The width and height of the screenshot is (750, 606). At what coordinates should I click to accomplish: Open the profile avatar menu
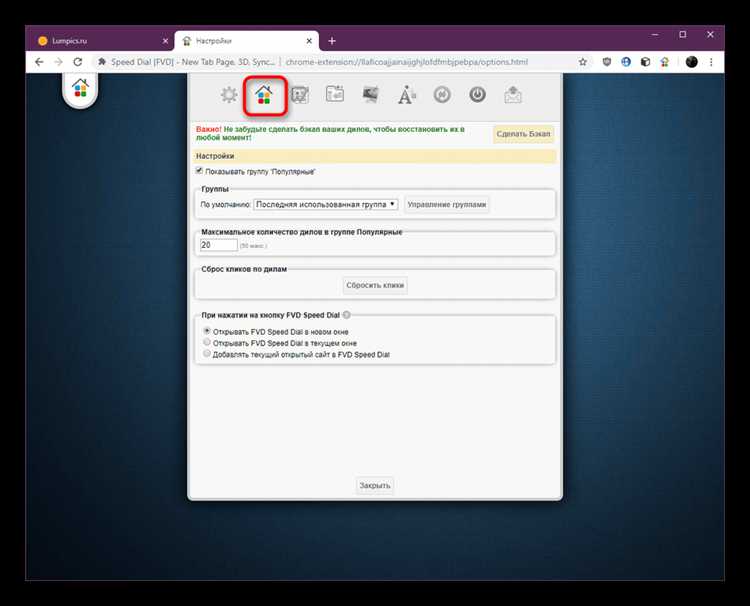tap(691, 62)
